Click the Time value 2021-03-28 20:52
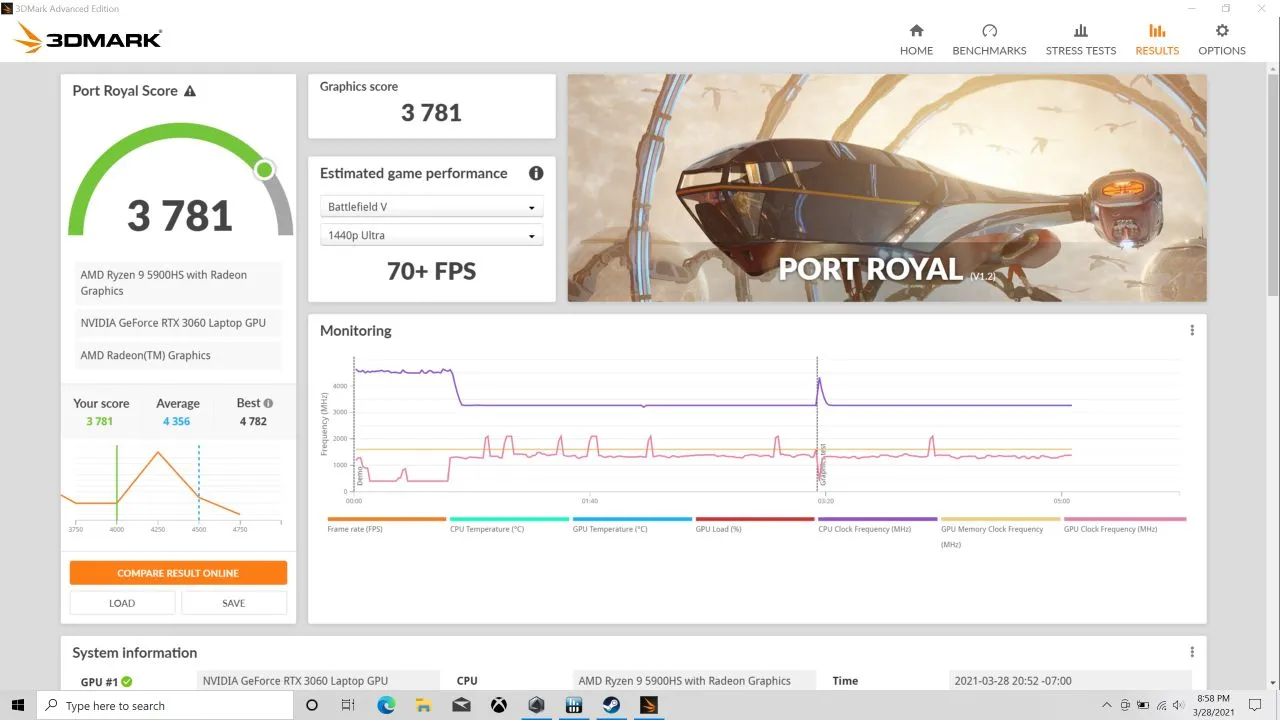Screen dimensions: 1280x720 pyautogui.click(x=1070, y=681)
